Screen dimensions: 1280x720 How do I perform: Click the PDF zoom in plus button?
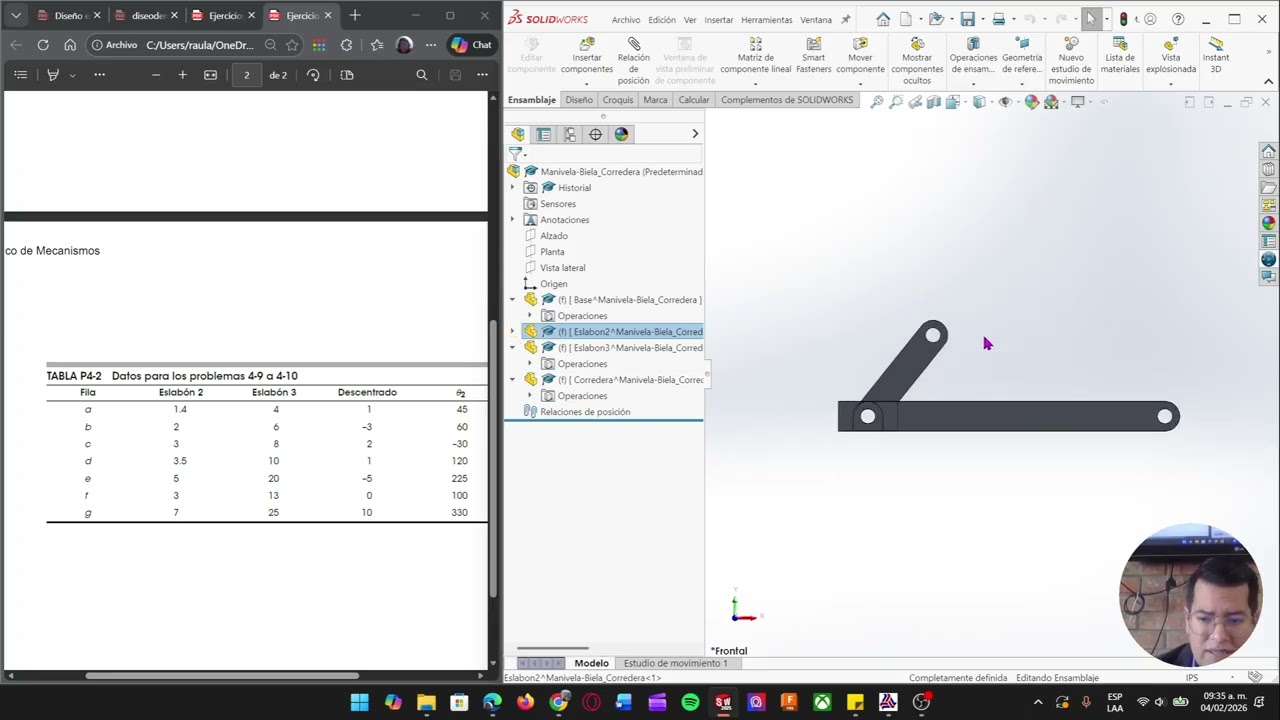pyautogui.click(x=182, y=75)
